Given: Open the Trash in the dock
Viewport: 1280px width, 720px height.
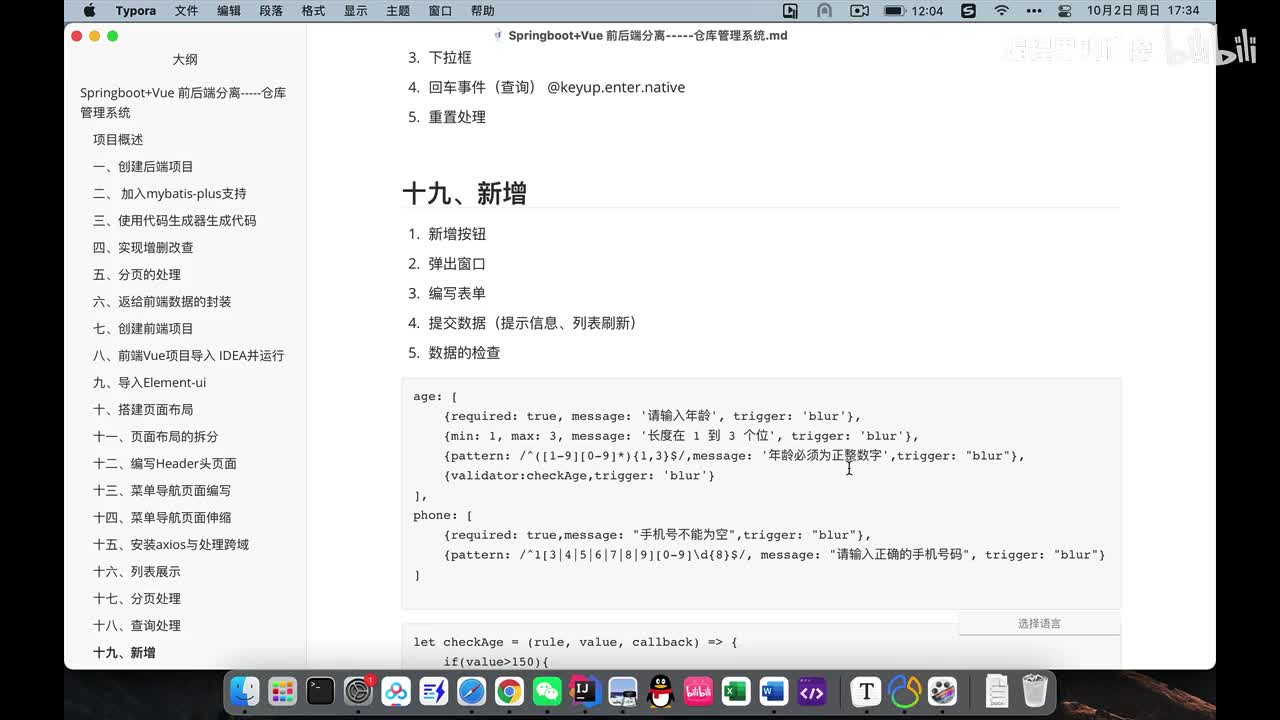Looking at the screenshot, I should click(x=1035, y=691).
